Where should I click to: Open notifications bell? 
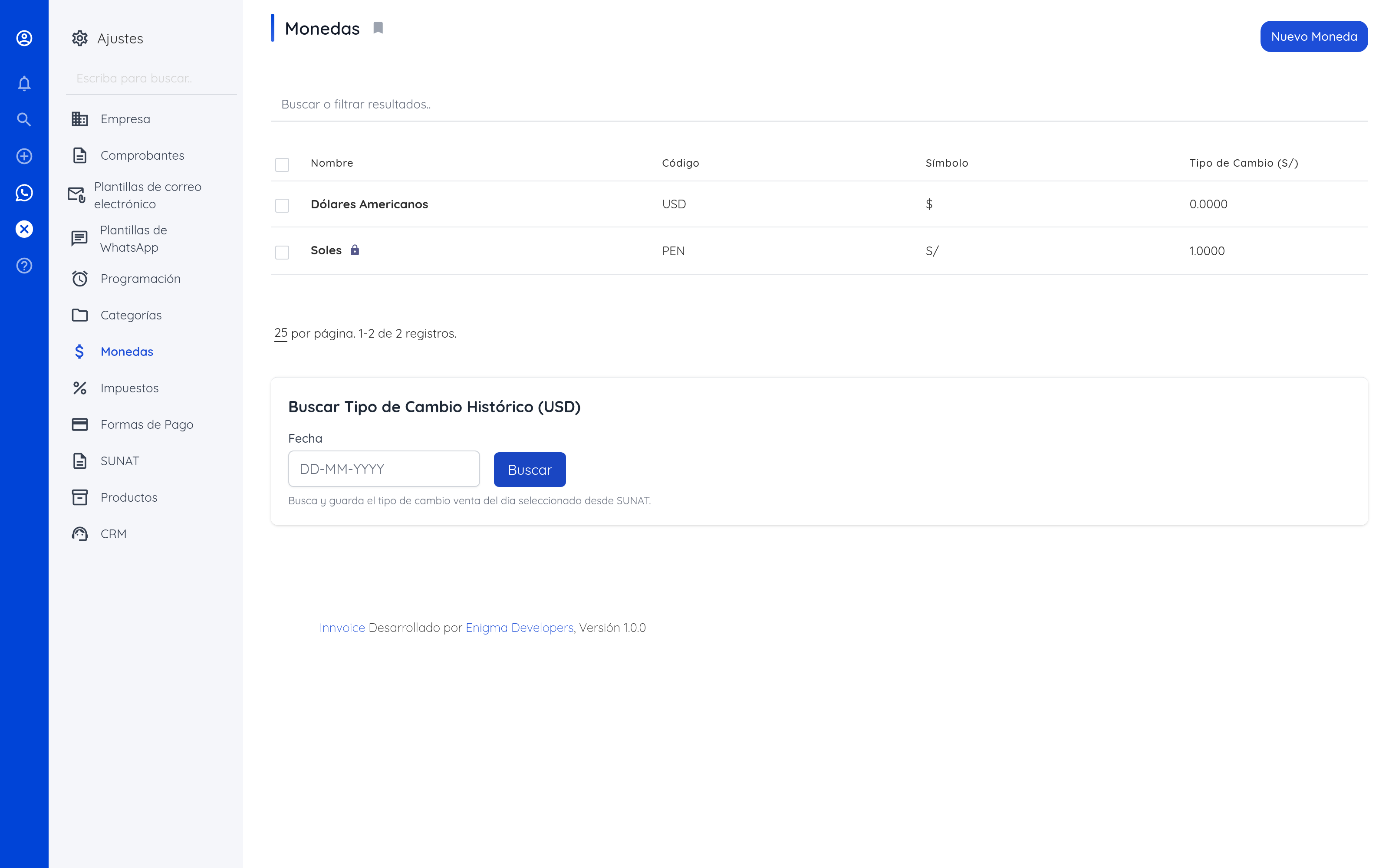coord(24,84)
